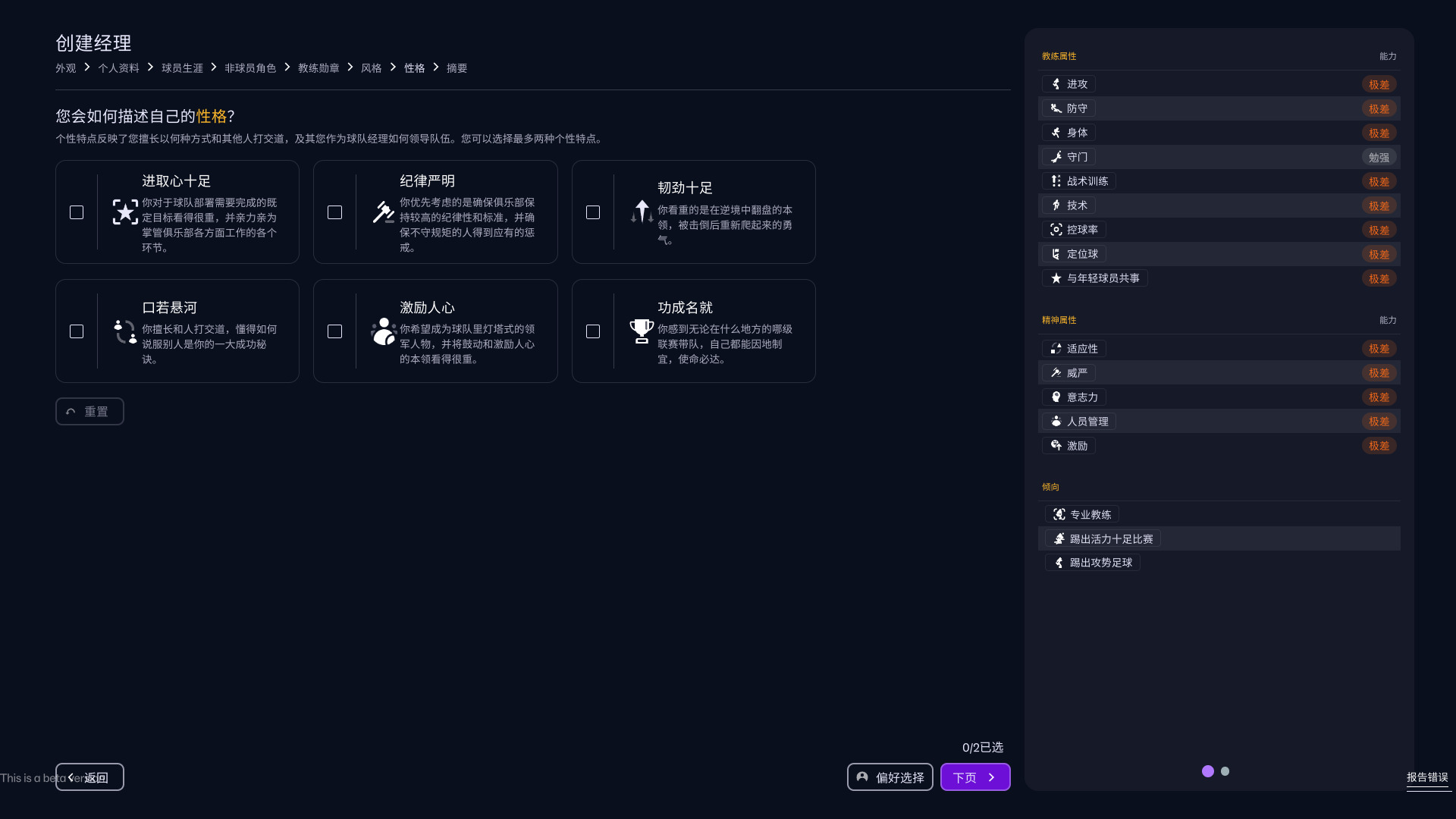Click the people exchange icon on 口若悬河
The height and width of the screenshot is (819, 1456).
125,331
